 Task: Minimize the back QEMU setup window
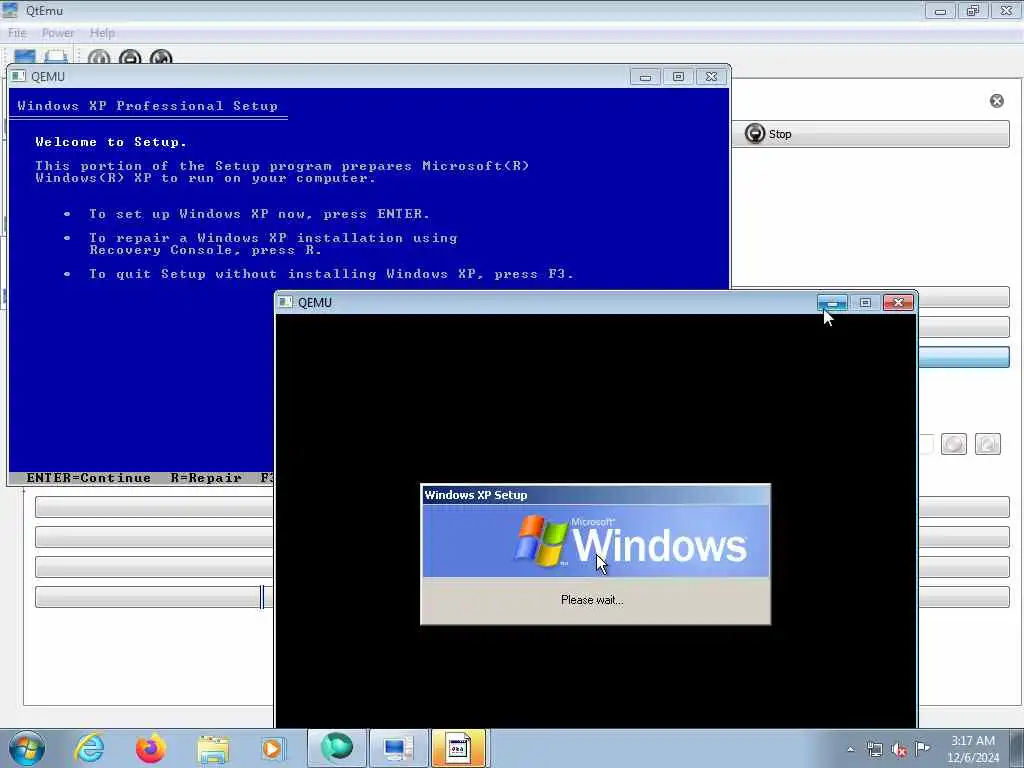coord(645,76)
